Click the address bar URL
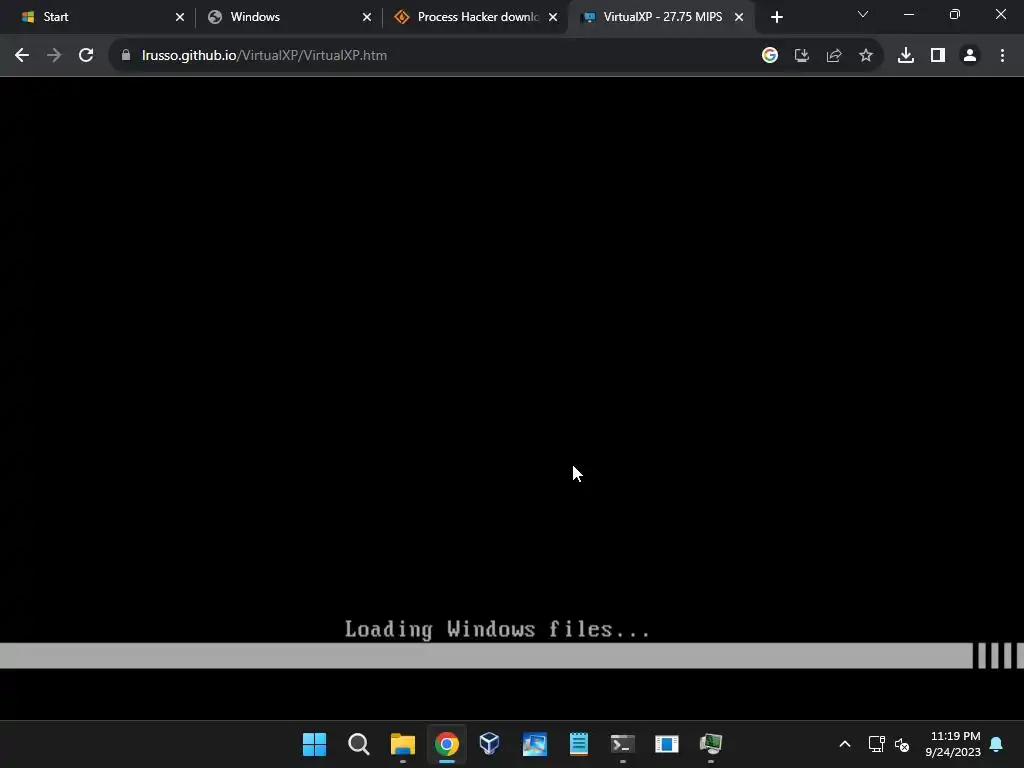Image resolution: width=1024 pixels, height=768 pixels. click(264, 56)
